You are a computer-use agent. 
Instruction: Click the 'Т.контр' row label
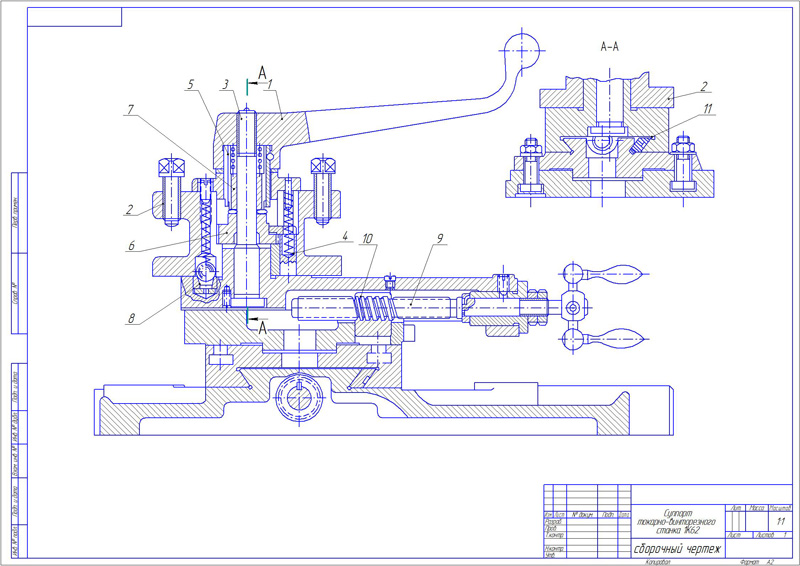pos(555,535)
